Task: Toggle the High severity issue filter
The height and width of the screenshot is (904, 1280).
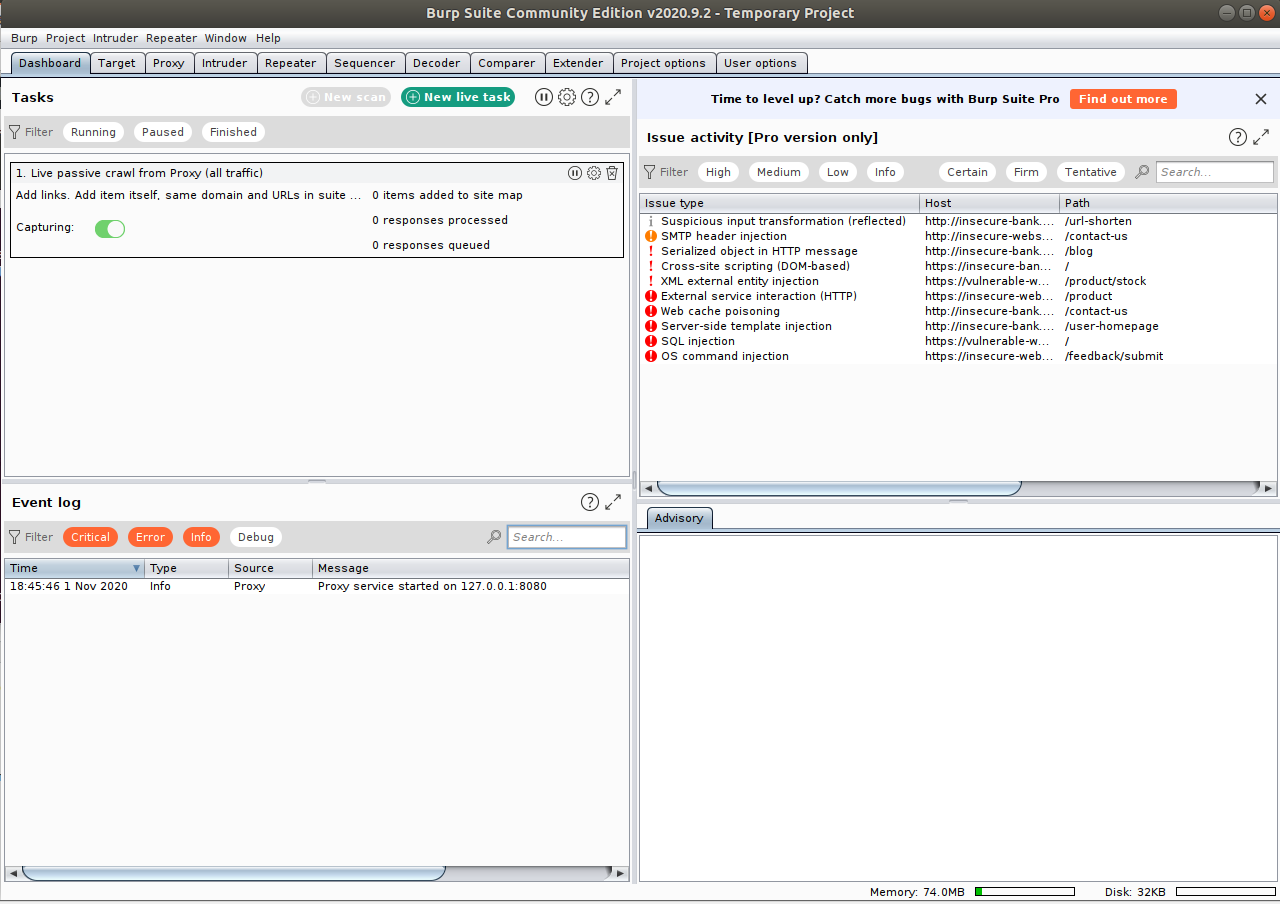Action: [x=718, y=172]
